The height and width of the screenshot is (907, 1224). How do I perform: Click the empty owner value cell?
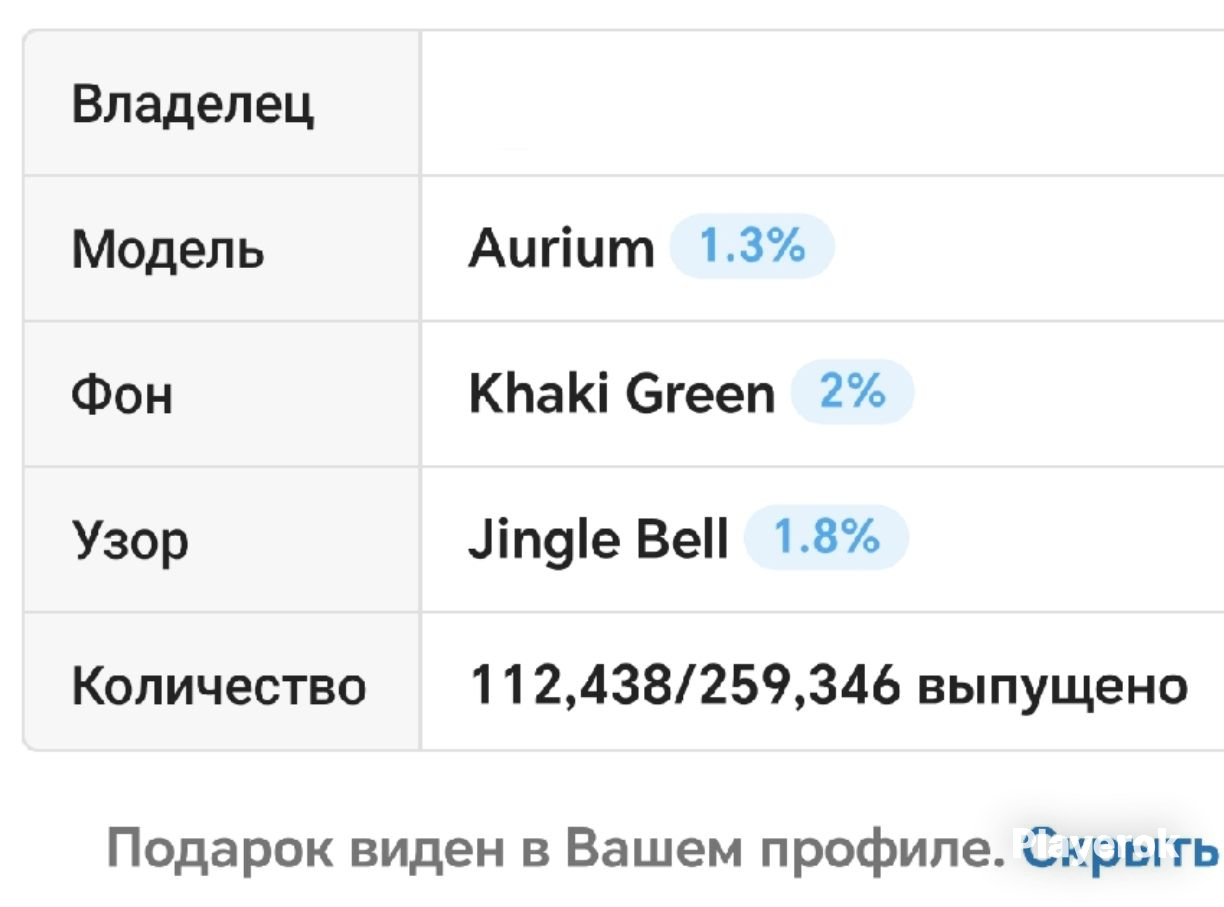(822, 103)
